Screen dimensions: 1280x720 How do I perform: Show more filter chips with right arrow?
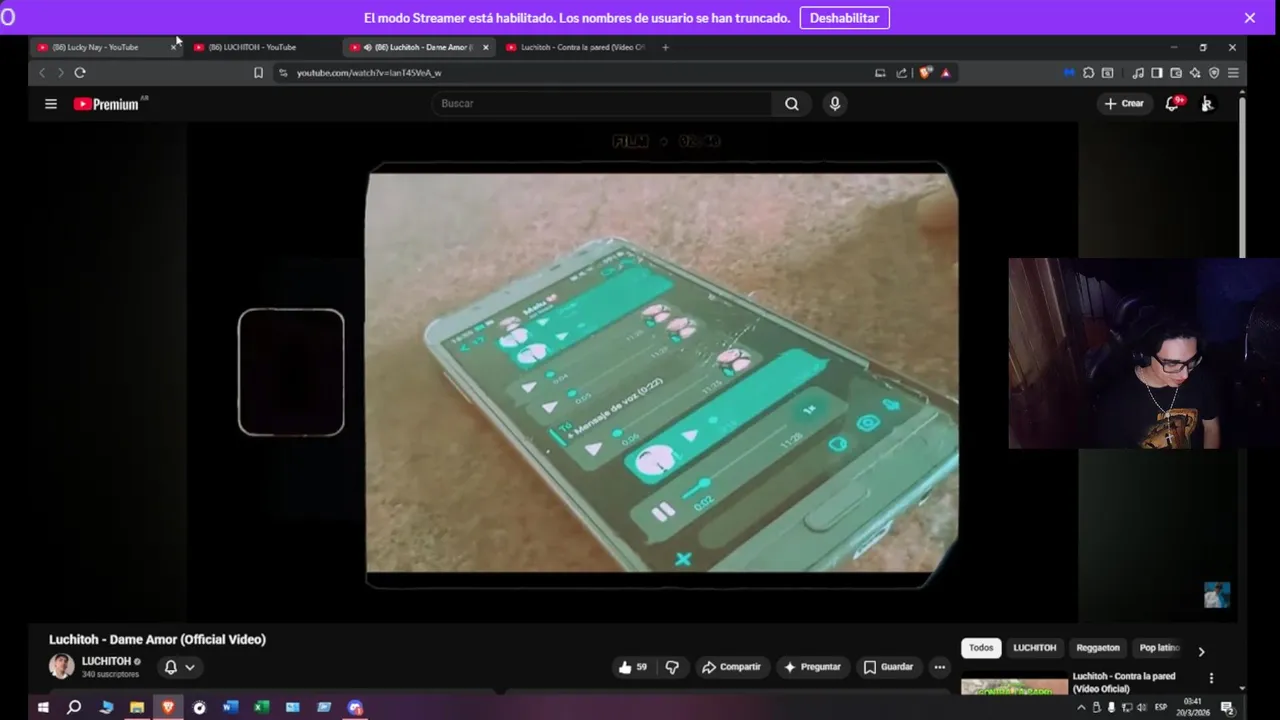pos(1201,650)
